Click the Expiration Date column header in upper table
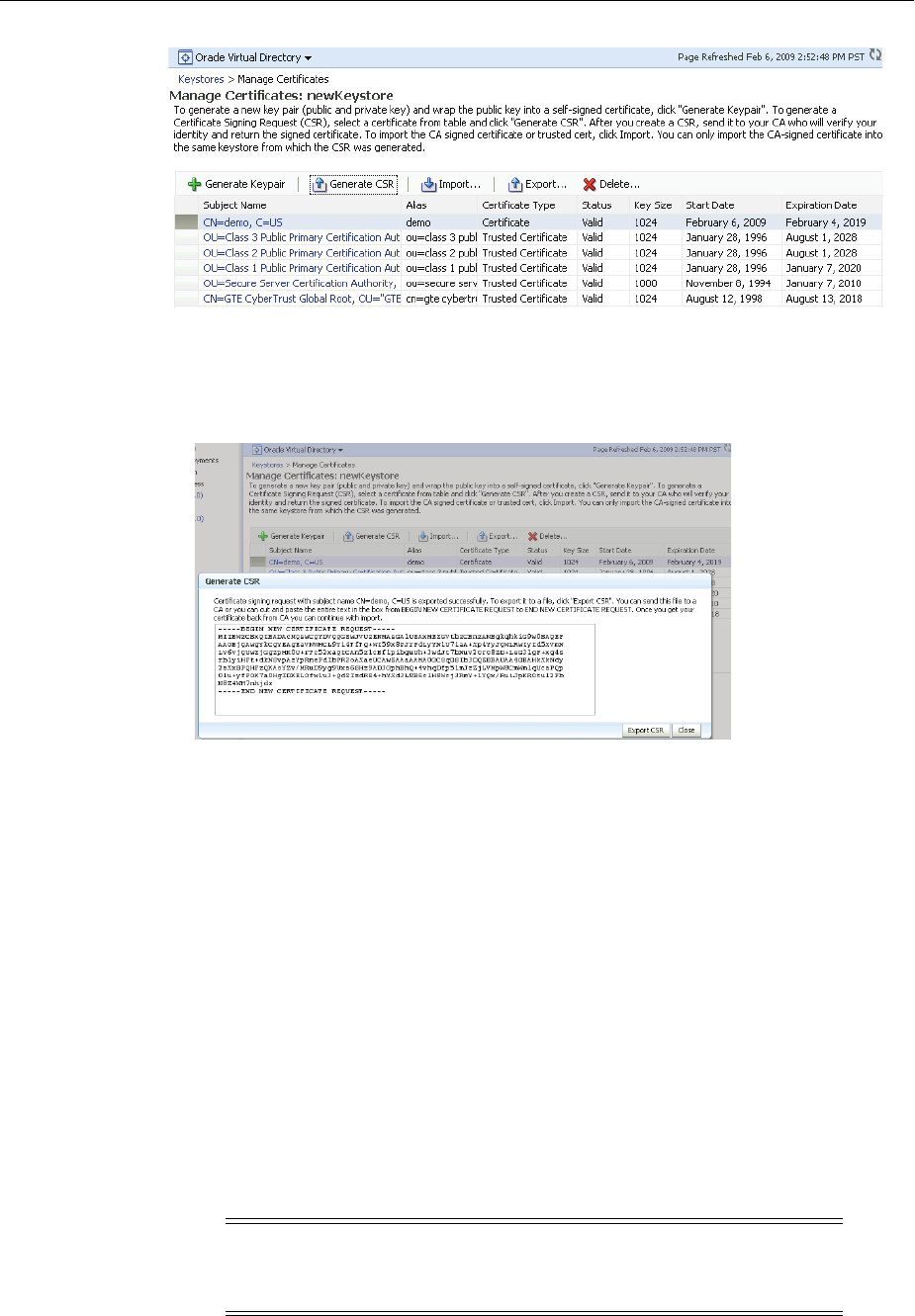 click(x=821, y=205)
